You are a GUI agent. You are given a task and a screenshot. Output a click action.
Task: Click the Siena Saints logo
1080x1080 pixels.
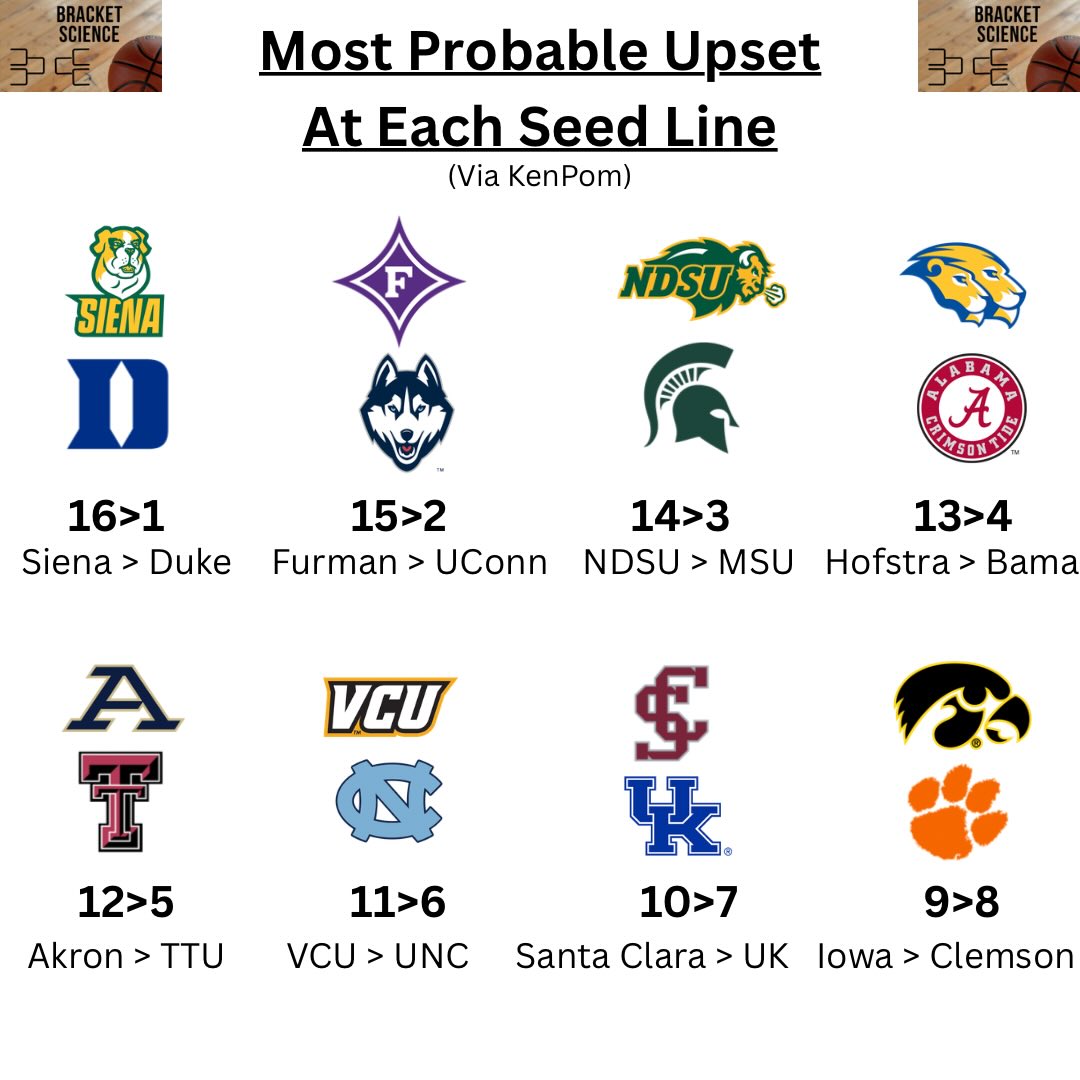coord(115,282)
